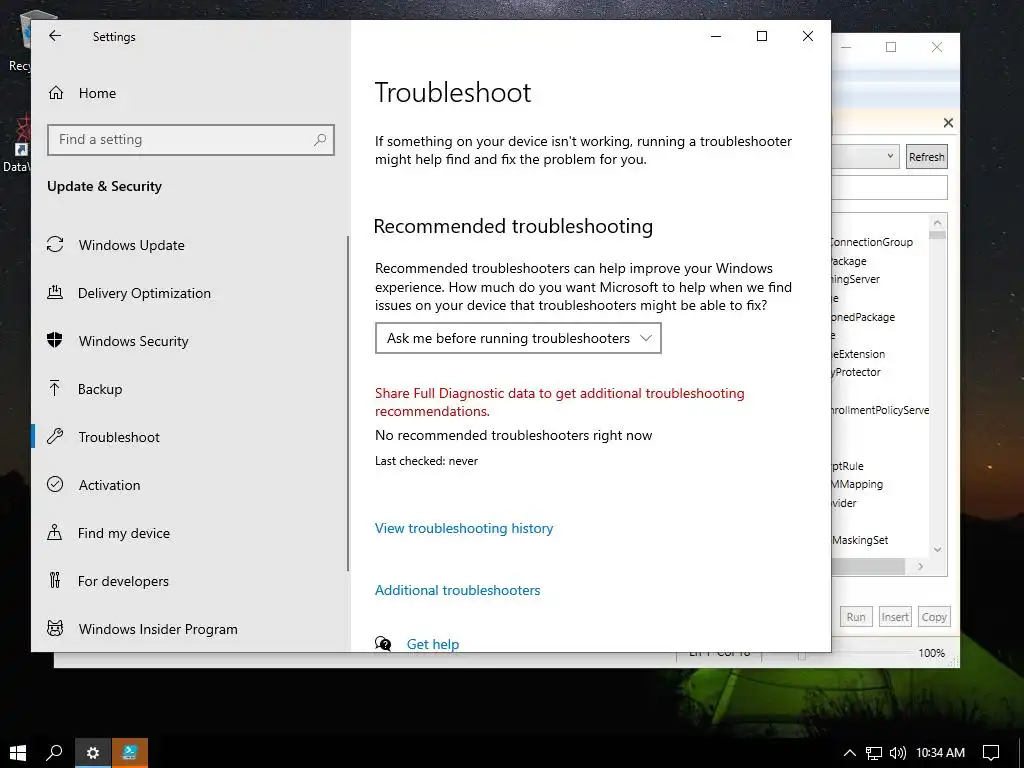Screen dimensions: 1024x768
Task: Show hidden tray icons chevron
Action: (x=850, y=753)
